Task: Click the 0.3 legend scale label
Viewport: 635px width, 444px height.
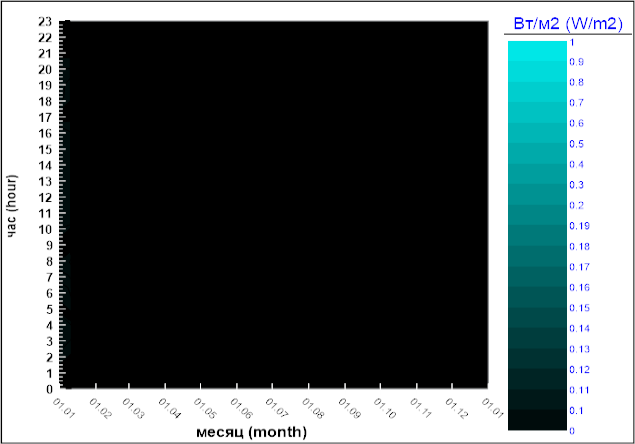Action: [577, 185]
